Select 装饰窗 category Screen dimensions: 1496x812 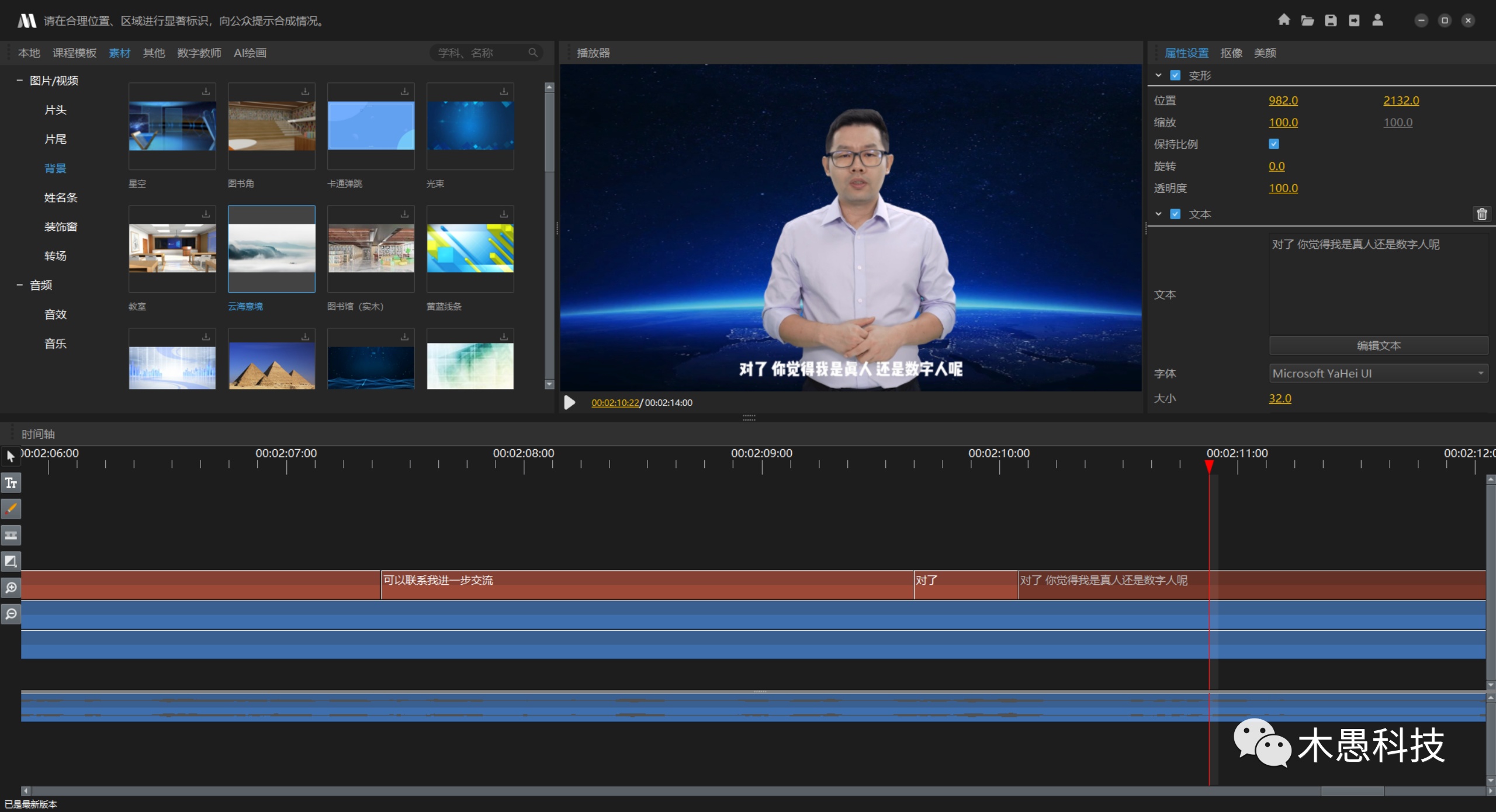[61, 227]
